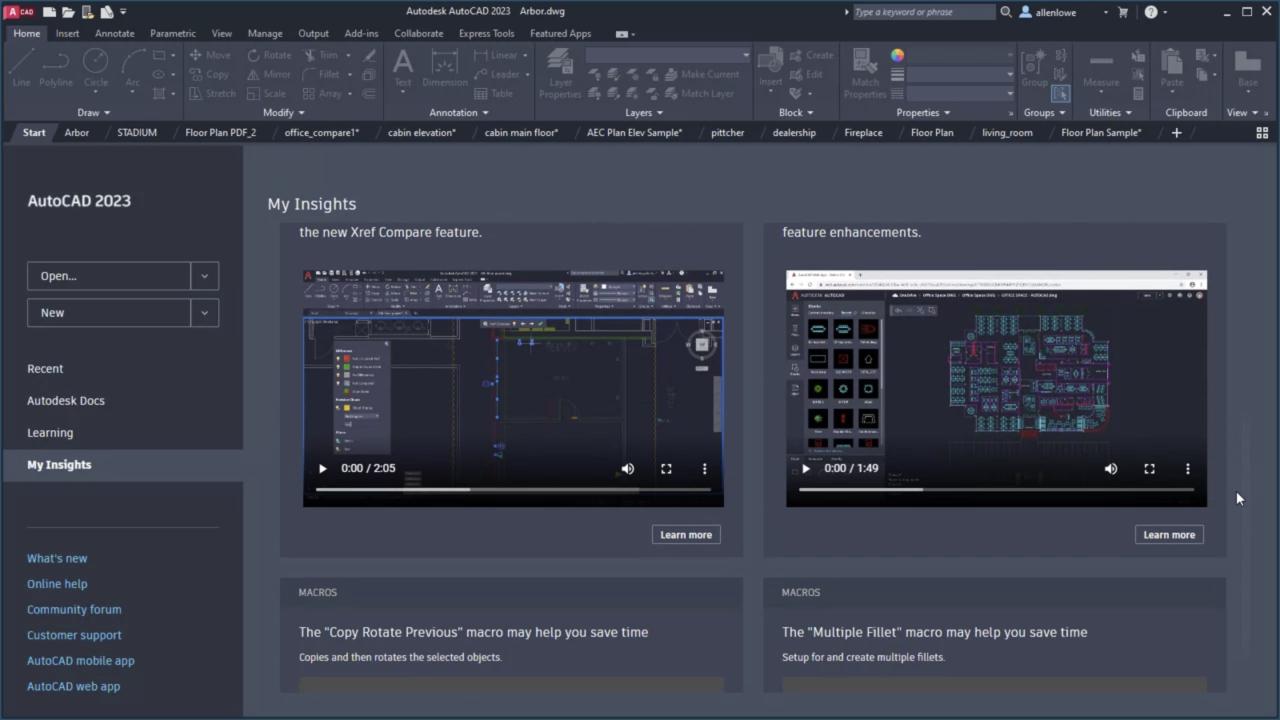Play the 2:05 Xref Compare video
Image resolution: width=1280 pixels, height=720 pixels.
click(322, 468)
